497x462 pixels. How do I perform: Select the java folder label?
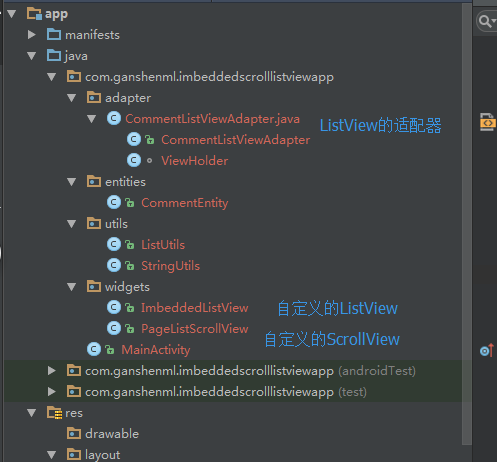click(76, 56)
